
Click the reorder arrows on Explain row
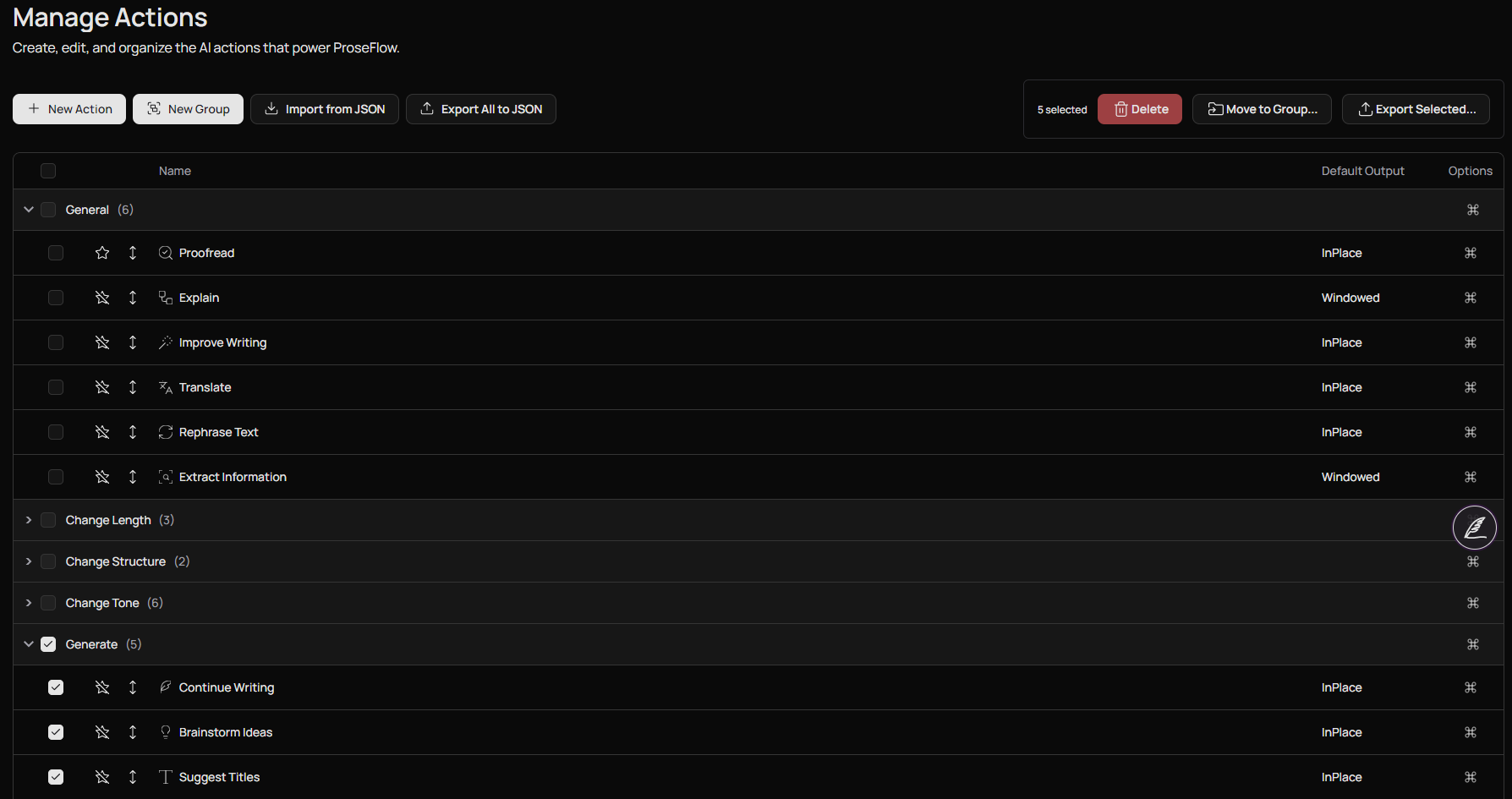coord(133,298)
